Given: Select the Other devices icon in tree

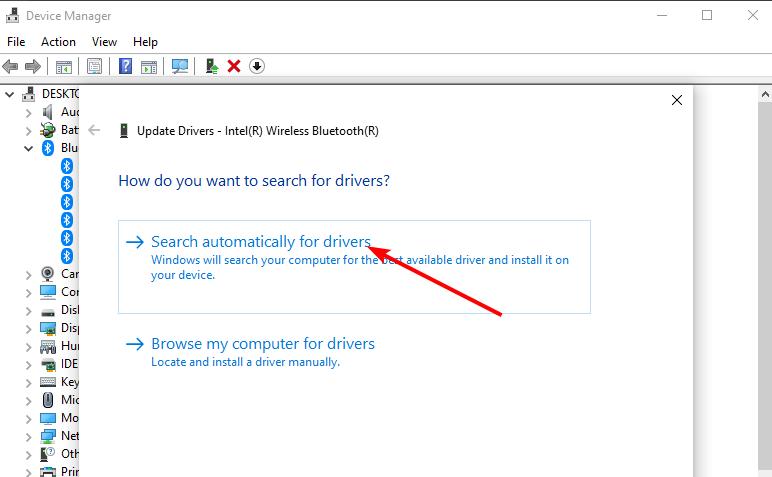Looking at the screenshot, I should click(48, 454).
